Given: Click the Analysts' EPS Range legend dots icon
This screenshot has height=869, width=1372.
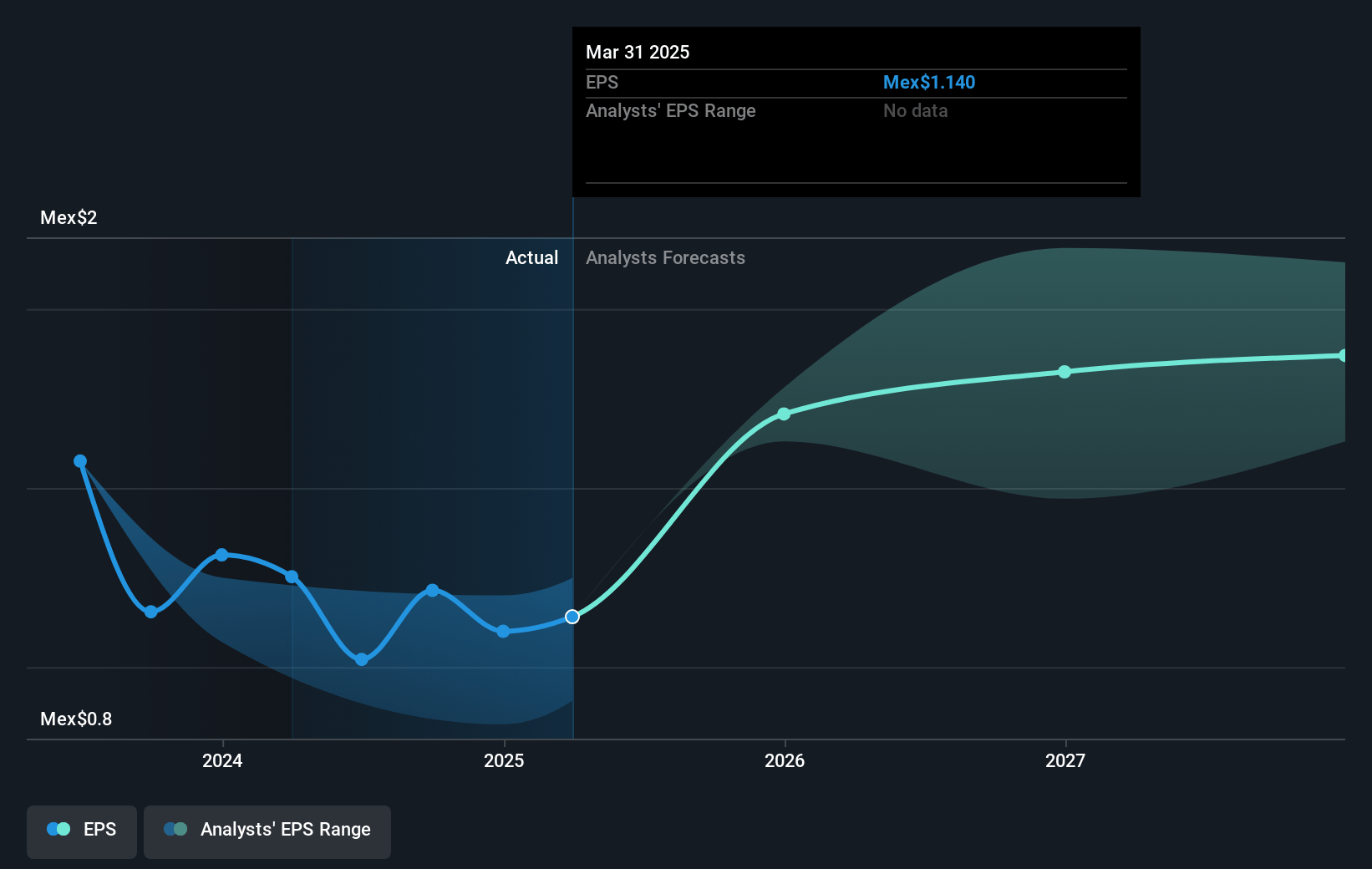Looking at the screenshot, I should (x=175, y=829).
